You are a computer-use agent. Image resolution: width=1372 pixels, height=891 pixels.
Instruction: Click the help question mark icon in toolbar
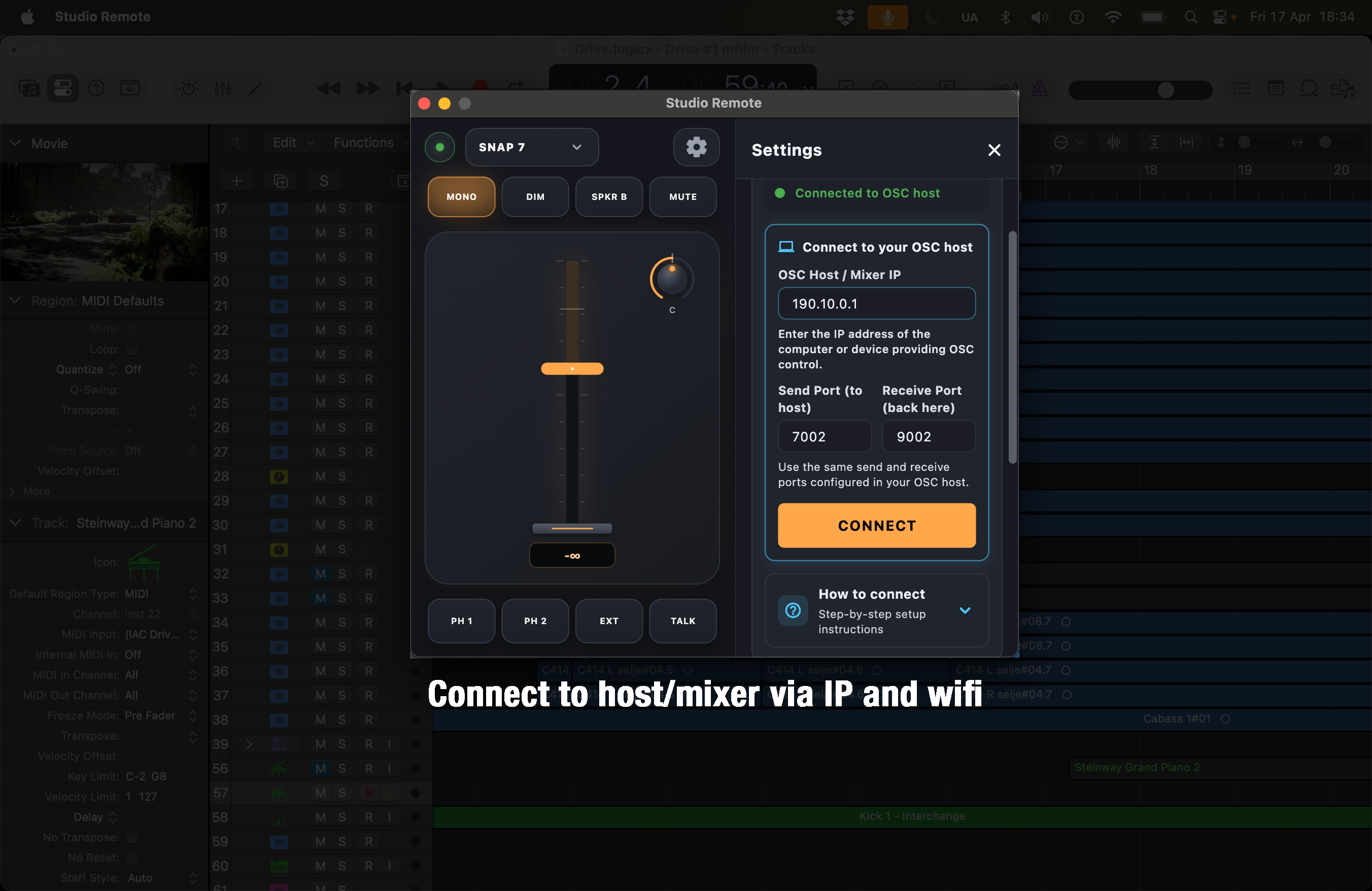pyautogui.click(x=96, y=88)
